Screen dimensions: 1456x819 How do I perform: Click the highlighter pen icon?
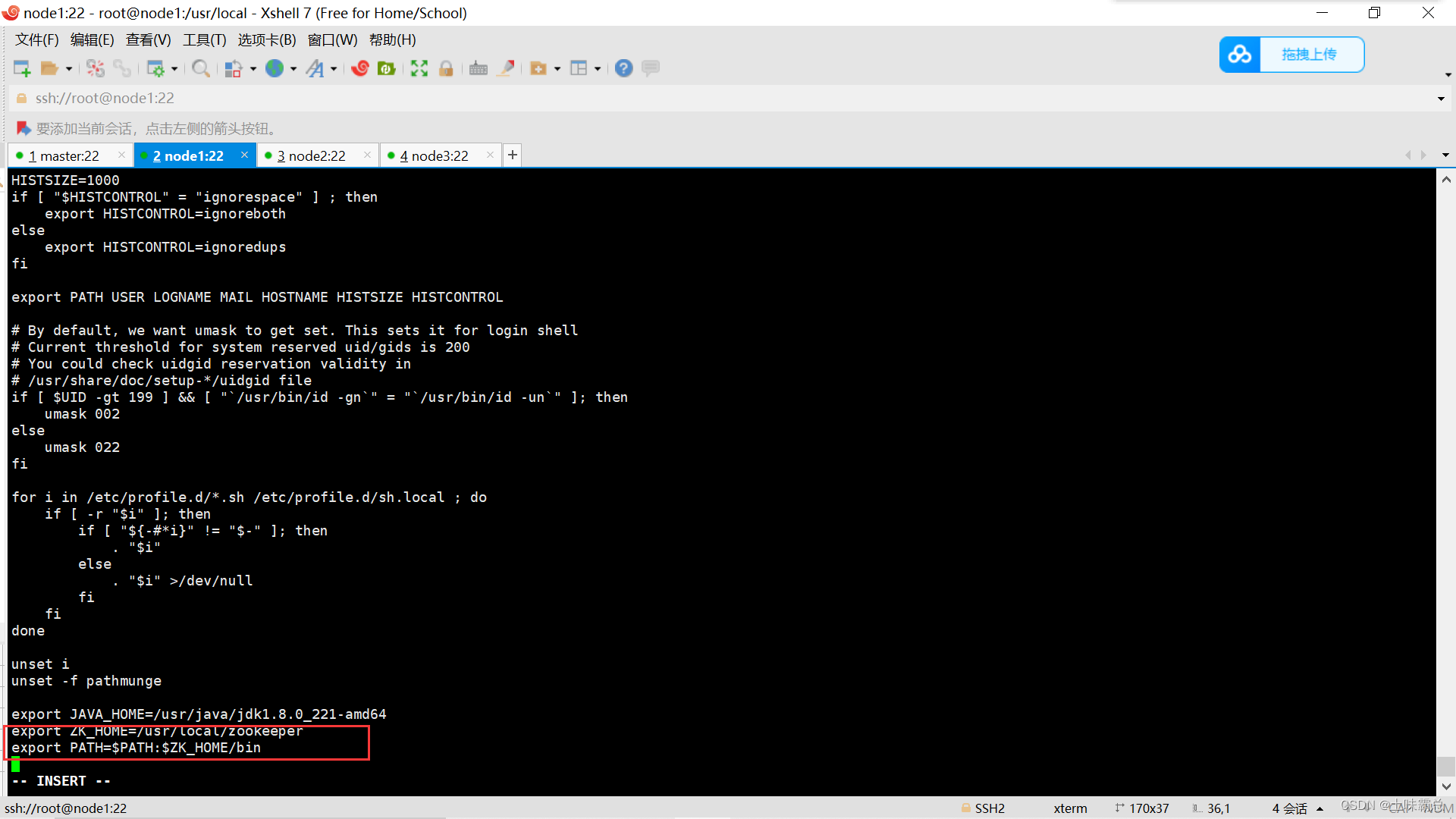(x=506, y=69)
